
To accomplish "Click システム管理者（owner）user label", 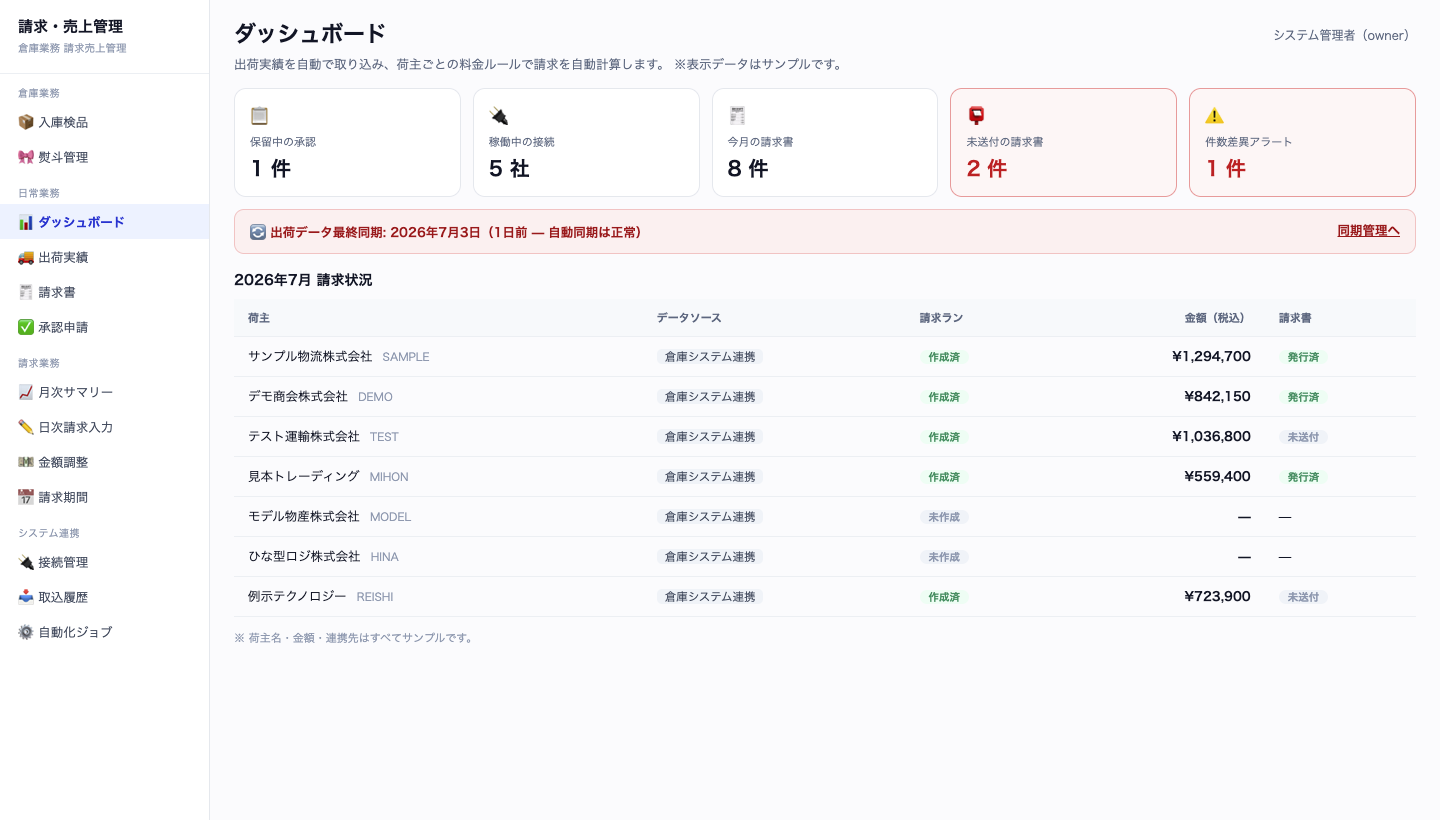I will (1344, 35).
